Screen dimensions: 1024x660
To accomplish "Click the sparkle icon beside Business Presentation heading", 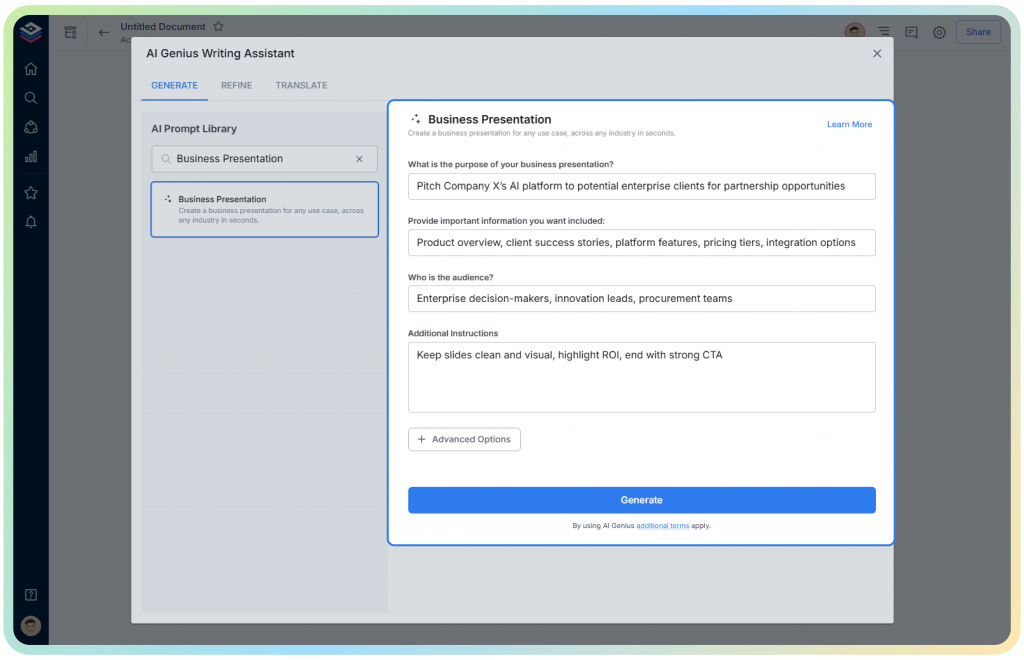I will (415, 119).
